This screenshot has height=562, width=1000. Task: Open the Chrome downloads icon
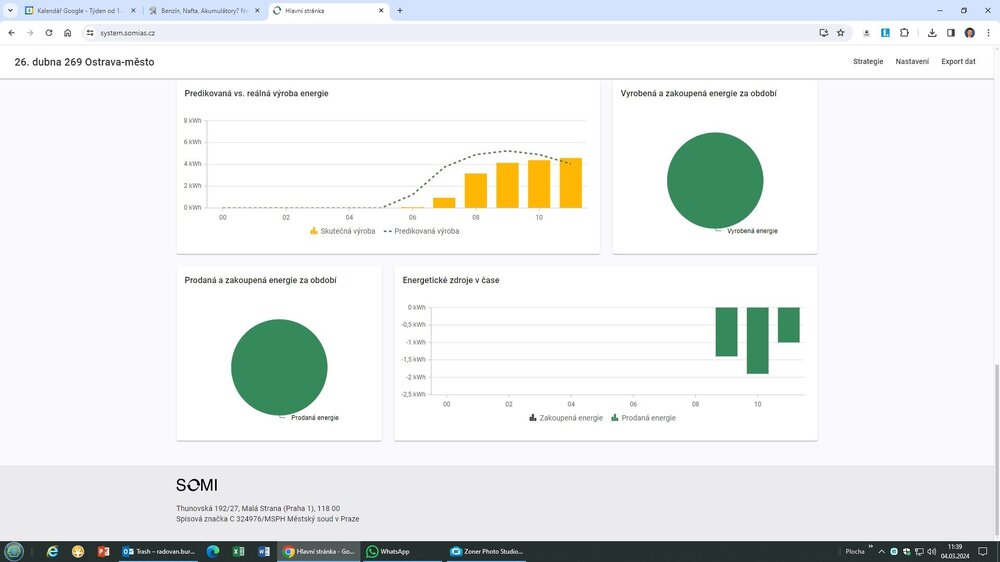point(932,33)
